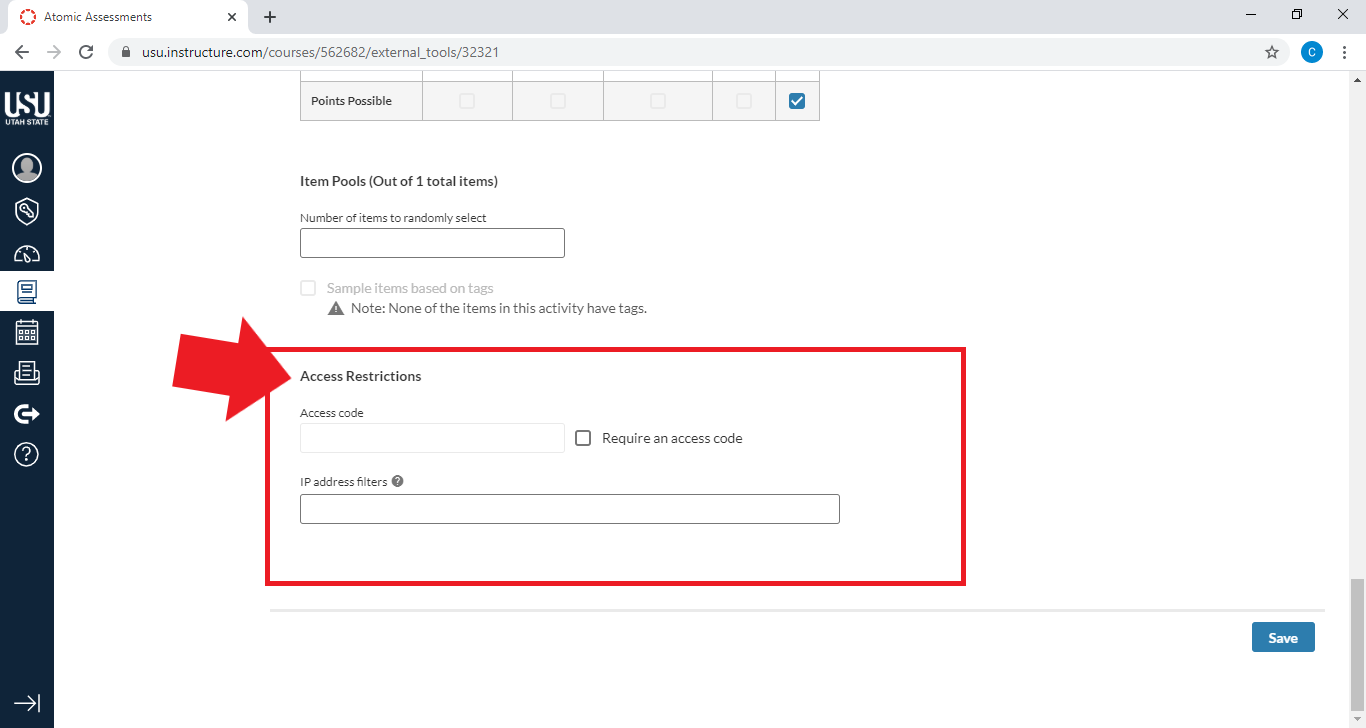Open Chrome's three-dot menu

tap(1344, 52)
